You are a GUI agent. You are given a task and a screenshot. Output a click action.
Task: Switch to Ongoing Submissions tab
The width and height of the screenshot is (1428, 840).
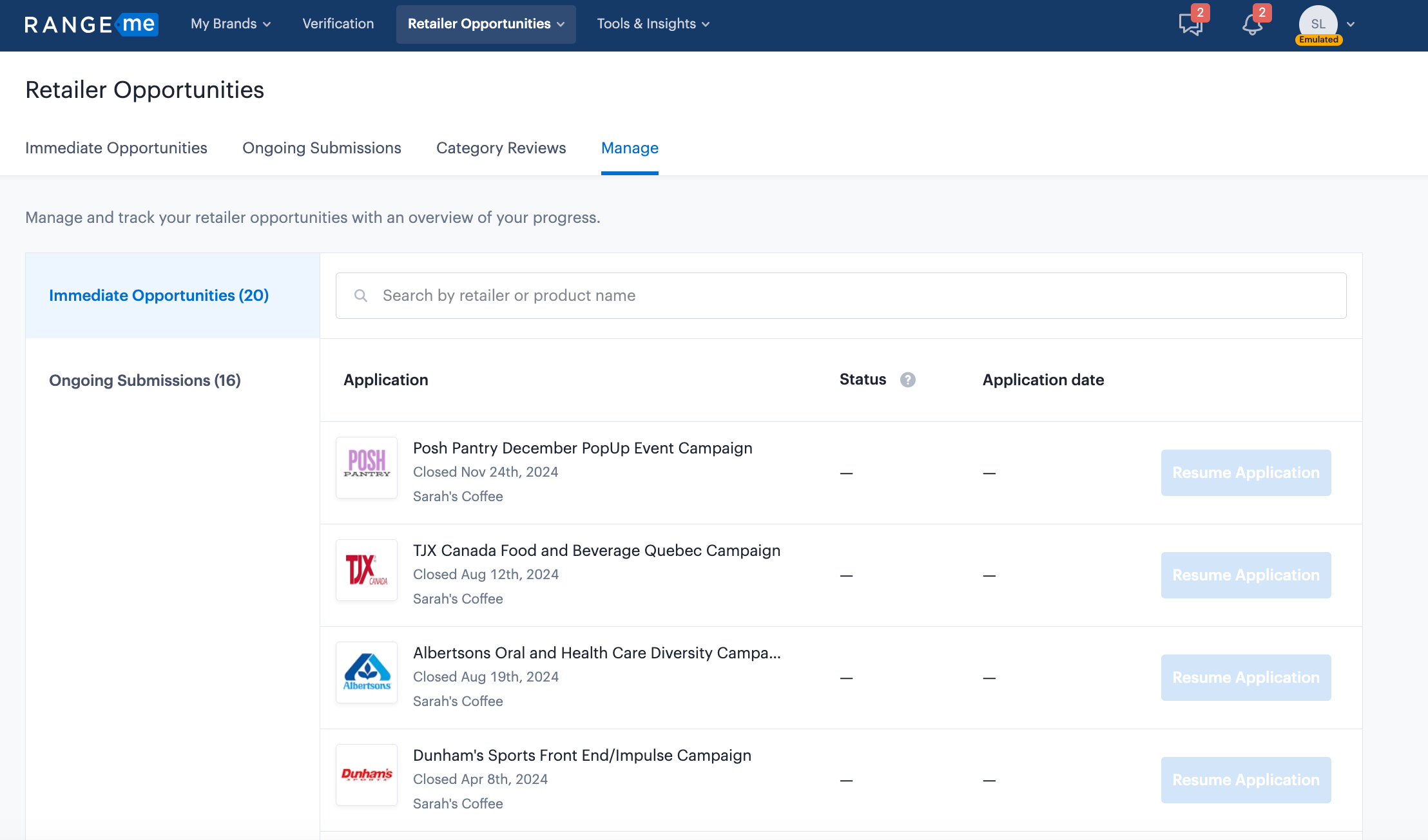[322, 148]
